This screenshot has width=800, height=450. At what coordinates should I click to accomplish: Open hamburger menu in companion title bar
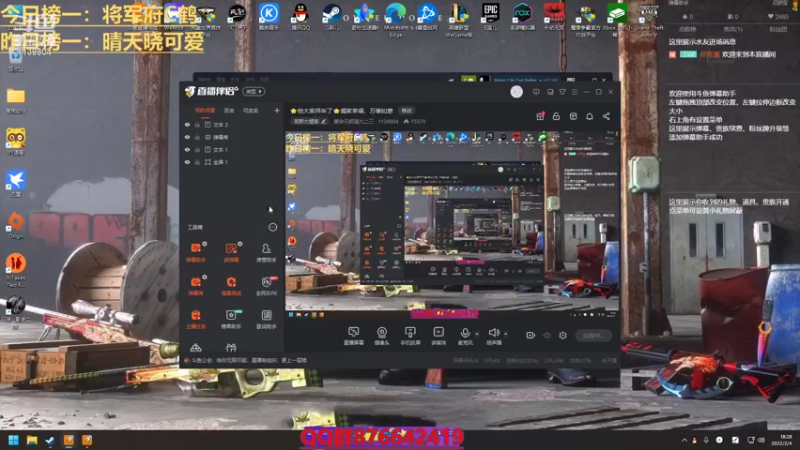click(x=574, y=92)
